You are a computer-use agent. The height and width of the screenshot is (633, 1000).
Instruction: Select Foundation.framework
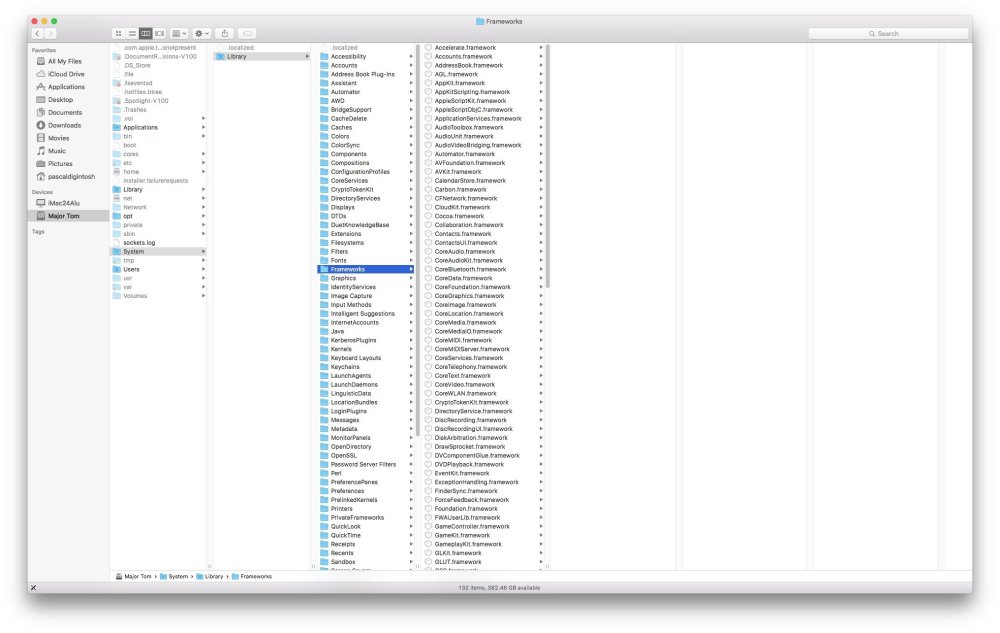(483, 509)
